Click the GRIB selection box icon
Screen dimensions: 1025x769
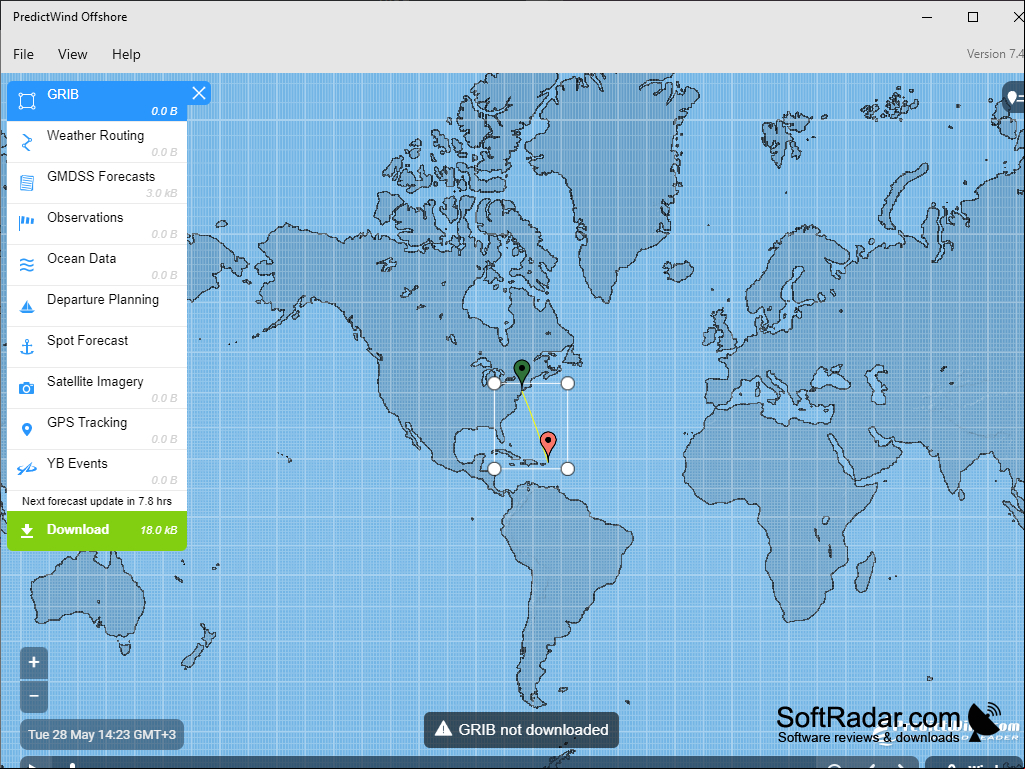[27, 101]
